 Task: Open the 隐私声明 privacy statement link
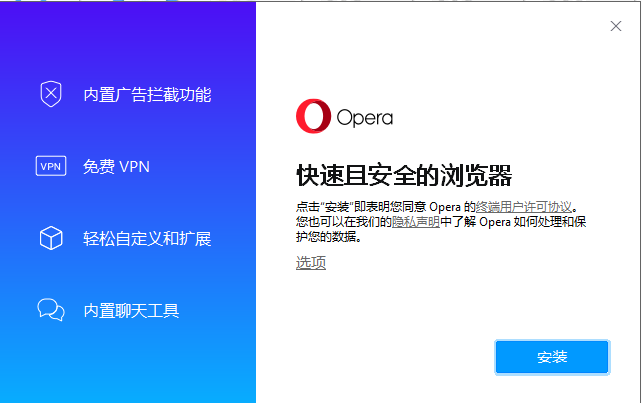tap(416, 222)
